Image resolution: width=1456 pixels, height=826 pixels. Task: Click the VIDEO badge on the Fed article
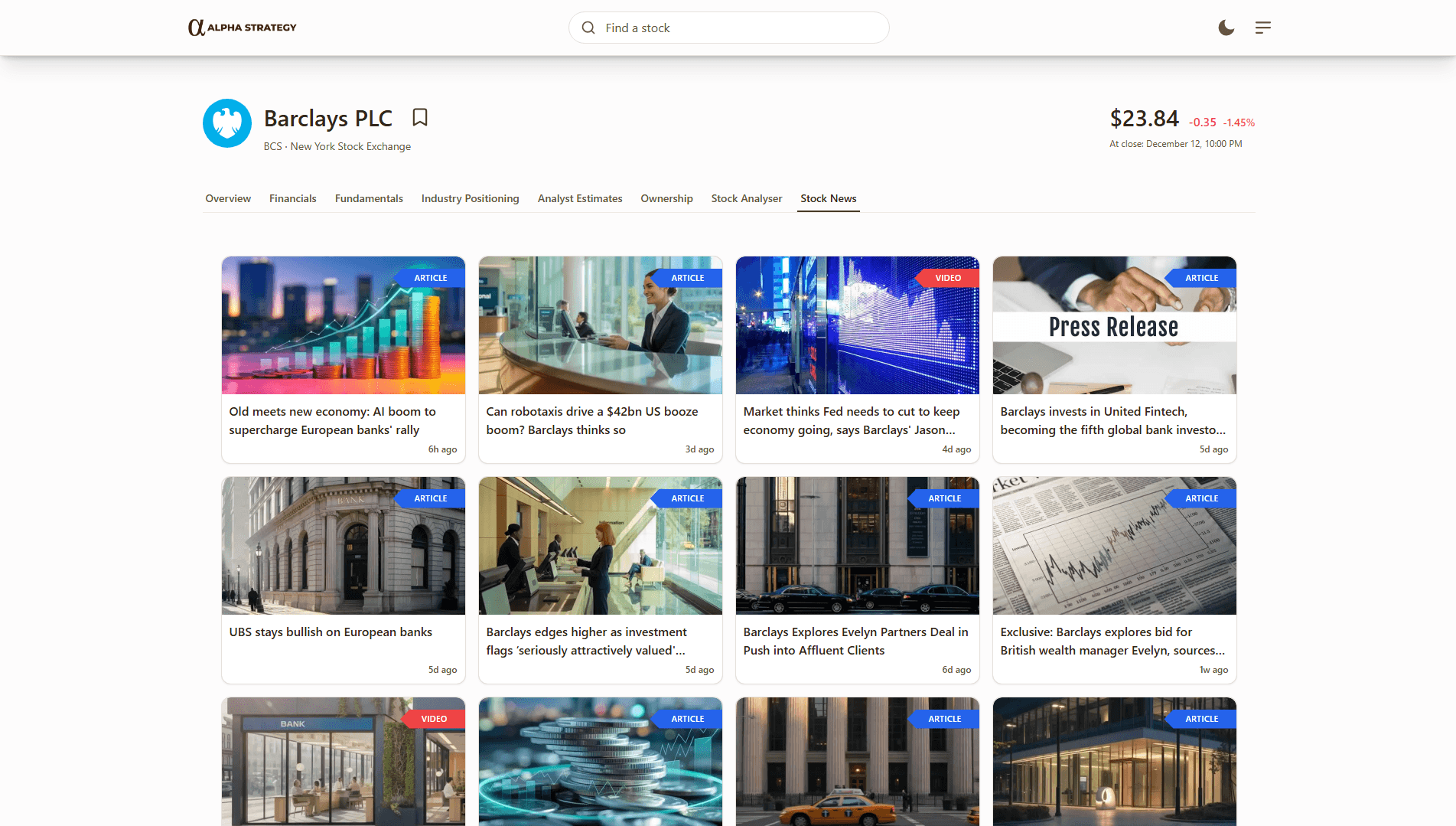(948, 277)
